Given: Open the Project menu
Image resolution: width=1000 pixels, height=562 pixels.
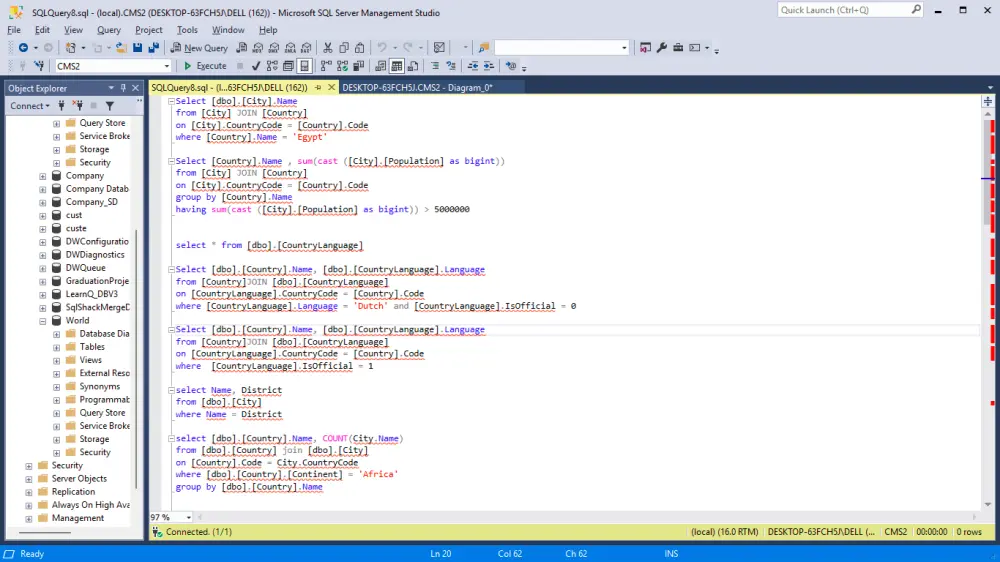Looking at the screenshot, I should coord(149,30).
